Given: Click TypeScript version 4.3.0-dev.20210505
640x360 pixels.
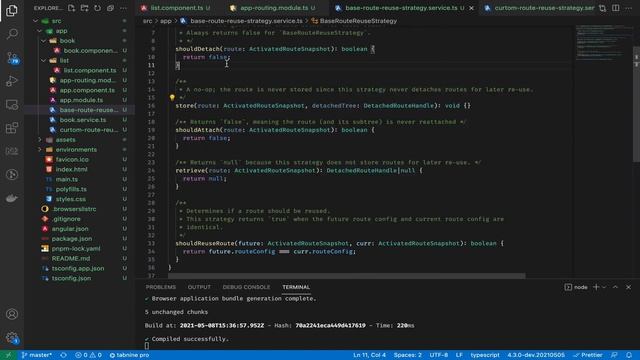Looking at the screenshot, I should (536, 355).
